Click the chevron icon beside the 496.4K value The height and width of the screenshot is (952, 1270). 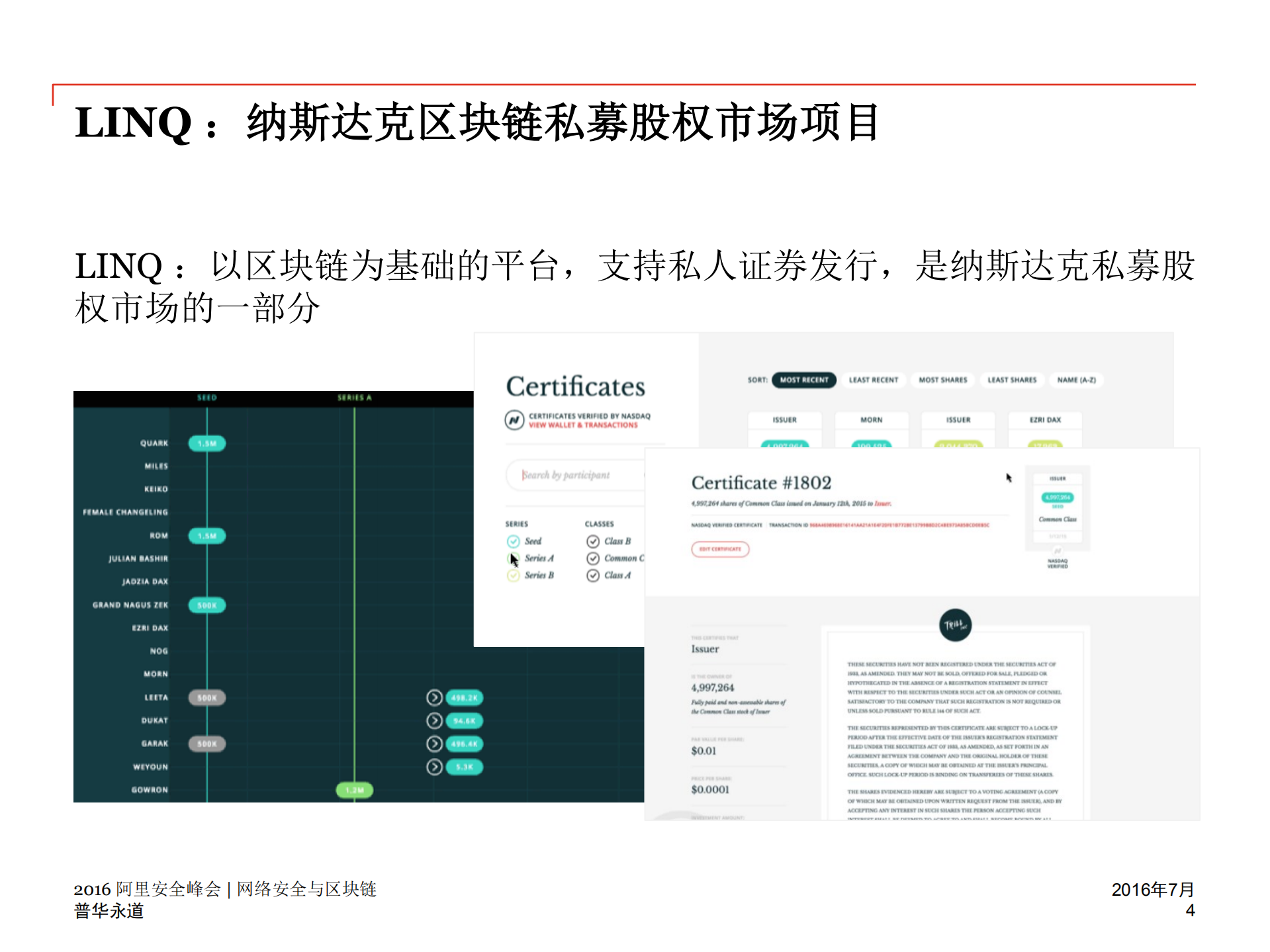click(x=435, y=744)
